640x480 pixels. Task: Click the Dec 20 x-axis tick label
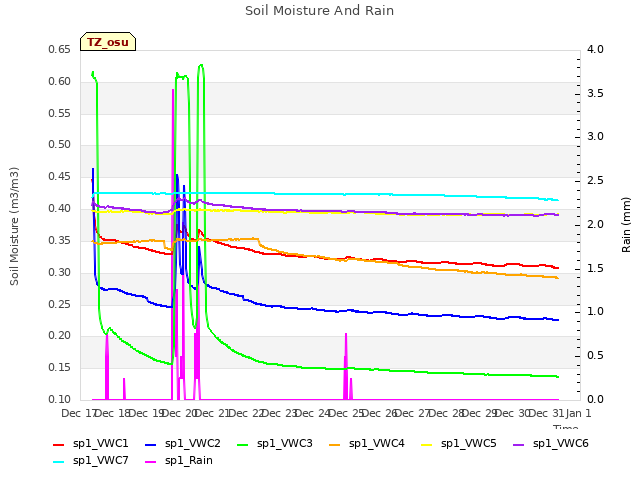point(181,413)
